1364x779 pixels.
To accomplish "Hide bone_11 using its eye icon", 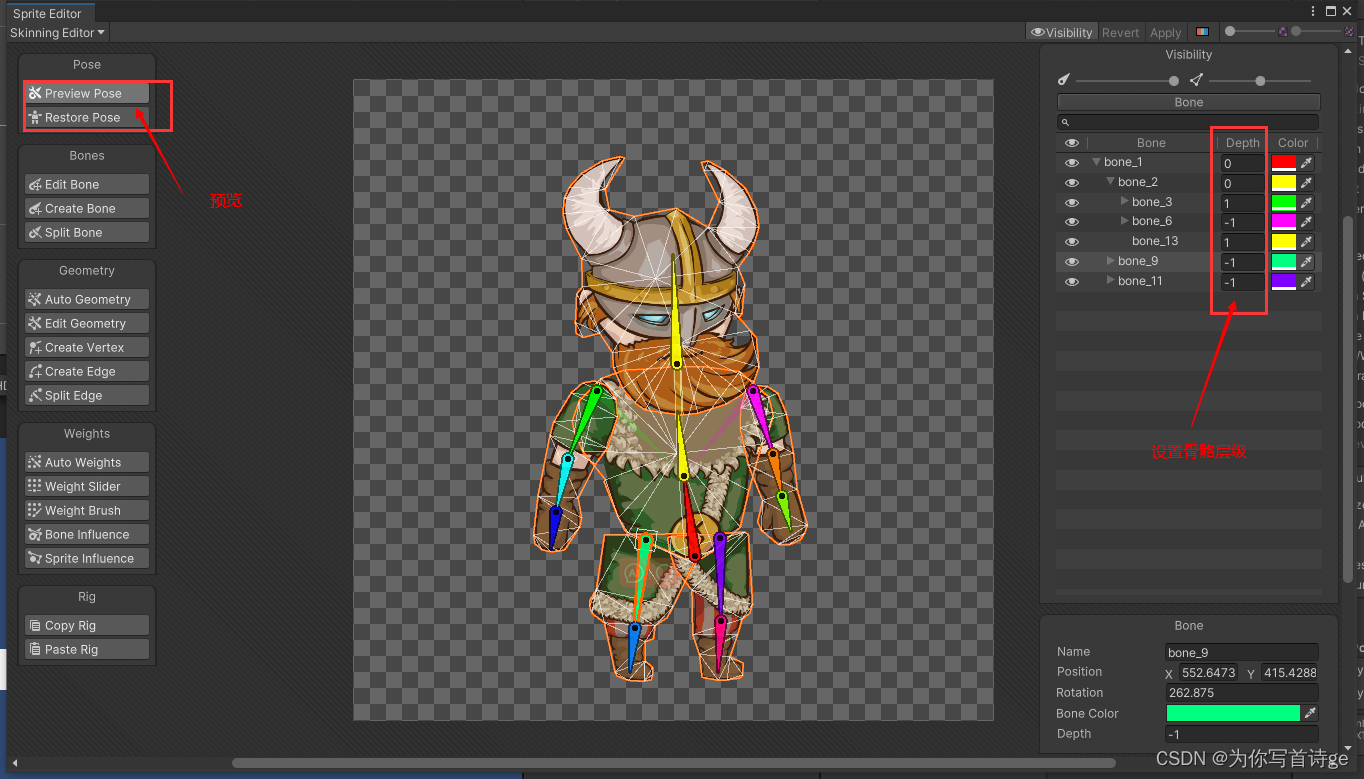I will click(x=1072, y=281).
